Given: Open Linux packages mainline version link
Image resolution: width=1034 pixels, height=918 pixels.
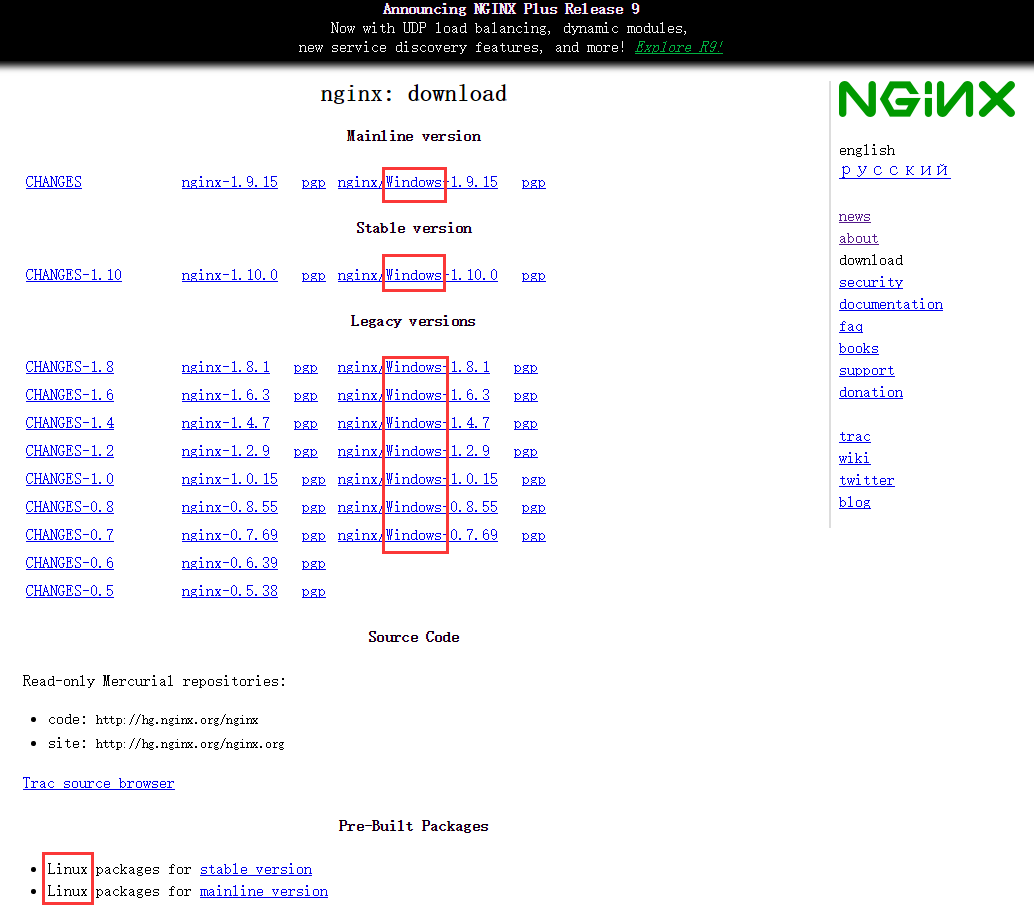Looking at the screenshot, I should pyautogui.click(x=264, y=892).
